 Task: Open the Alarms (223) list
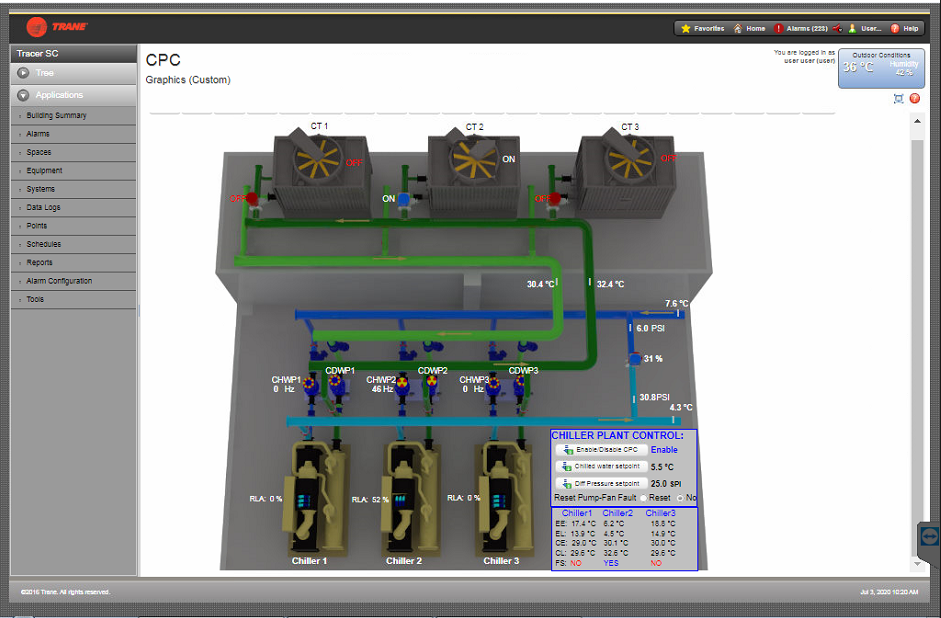coord(801,28)
